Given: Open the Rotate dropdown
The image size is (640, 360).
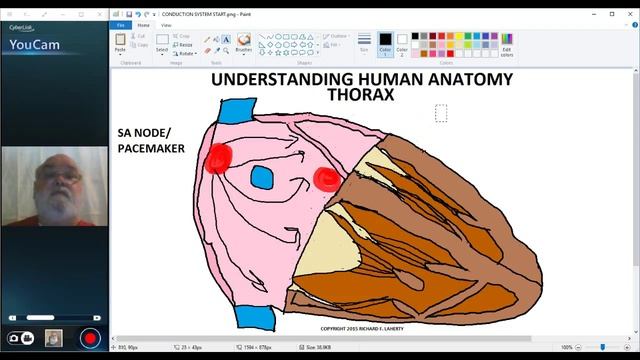Looking at the screenshot, I should pos(185,53).
